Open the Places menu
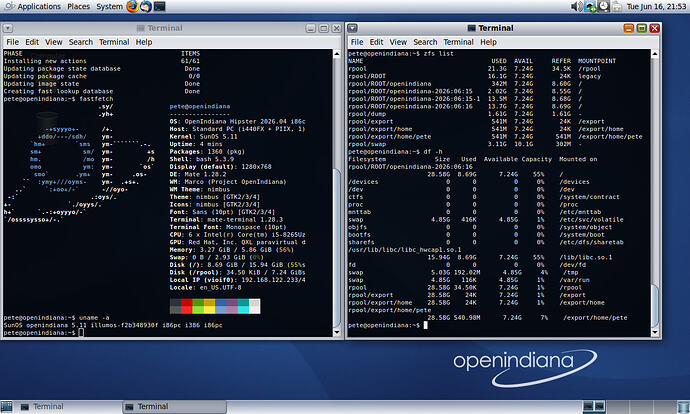 click(78, 6)
